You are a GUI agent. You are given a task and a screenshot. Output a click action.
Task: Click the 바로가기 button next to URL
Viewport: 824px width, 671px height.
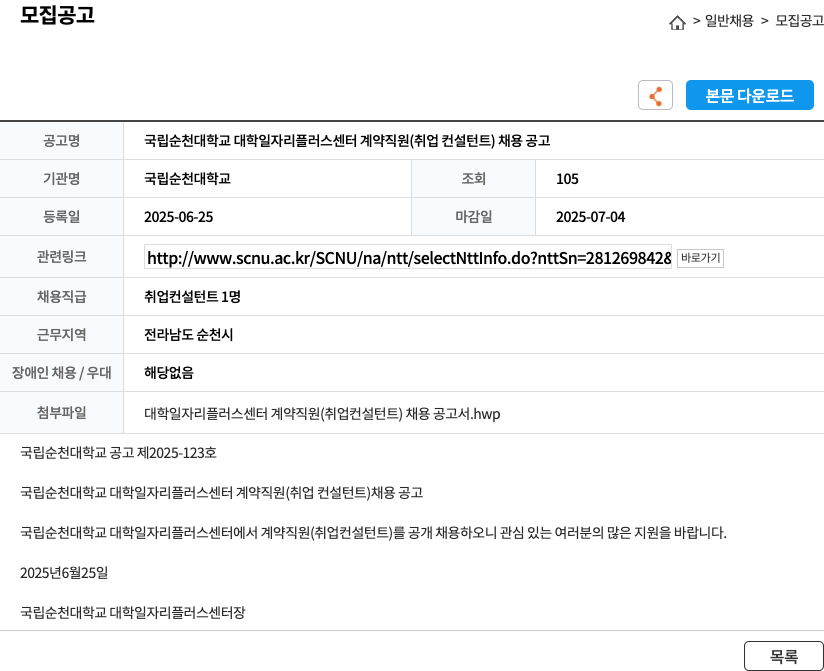700,258
